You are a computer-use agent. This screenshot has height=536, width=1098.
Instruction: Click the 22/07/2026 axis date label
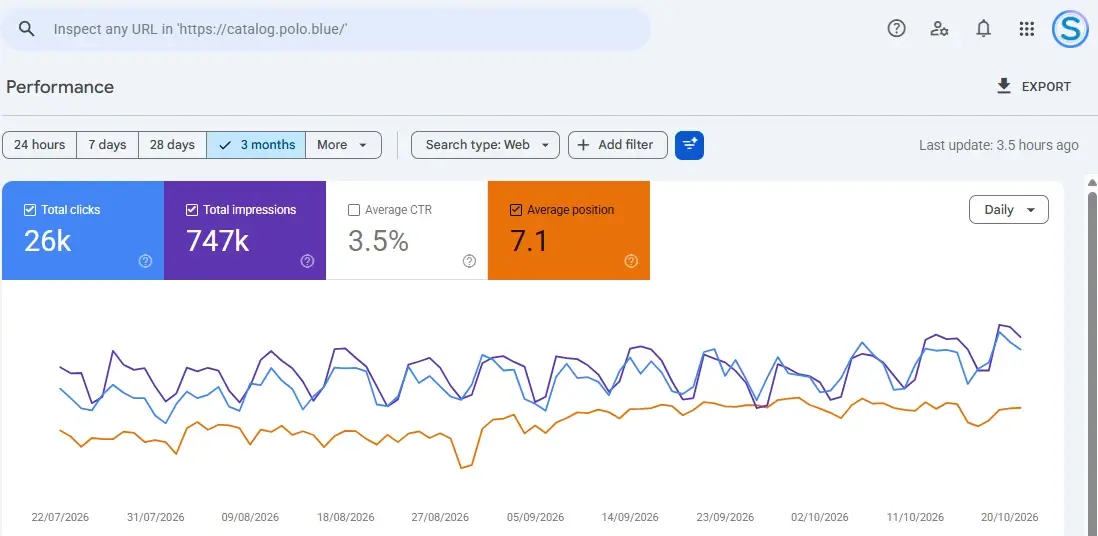(60, 517)
